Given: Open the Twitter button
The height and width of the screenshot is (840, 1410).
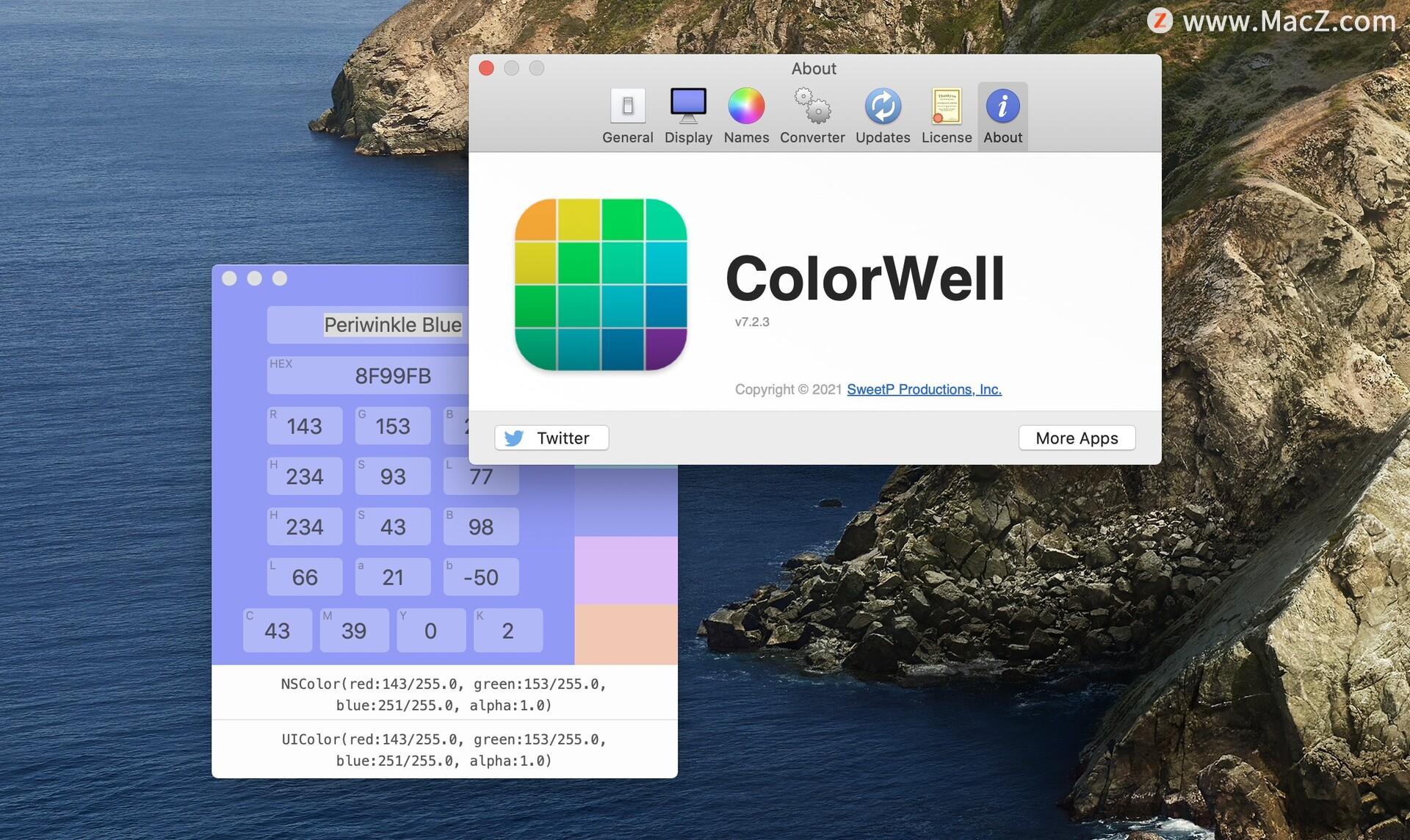Looking at the screenshot, I should [552, 438].
